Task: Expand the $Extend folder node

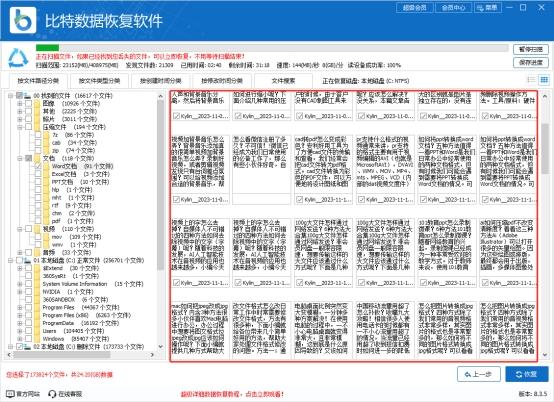Action: (20, 268)
